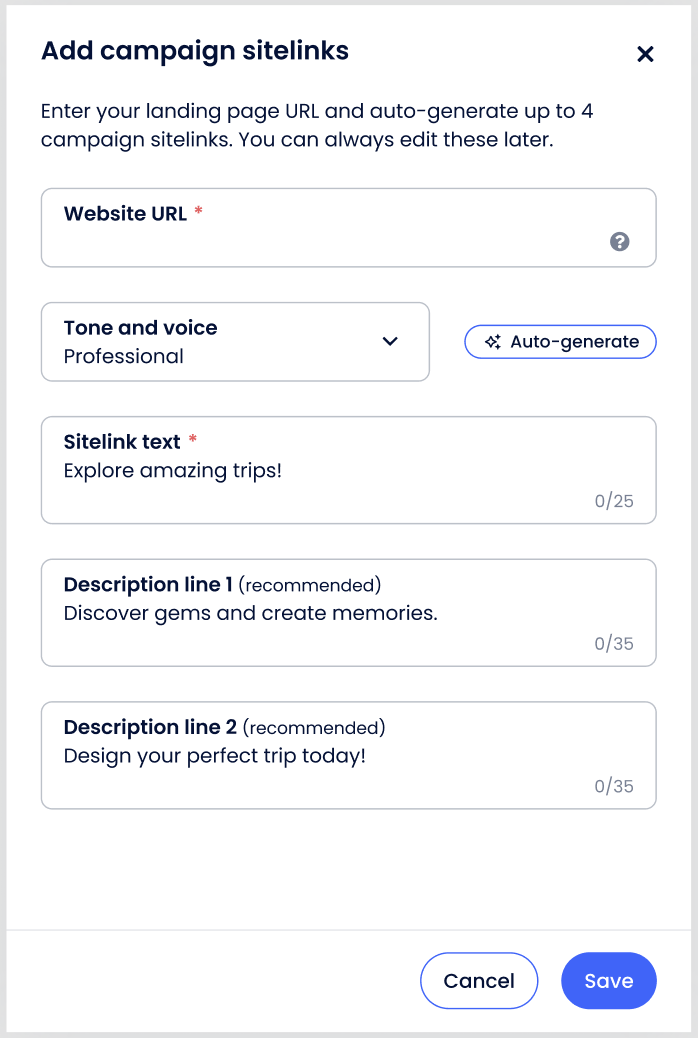The image size is (698, 1038).
Task: Open the Tone and voice dropdown
Action: (x=235, y=342)
